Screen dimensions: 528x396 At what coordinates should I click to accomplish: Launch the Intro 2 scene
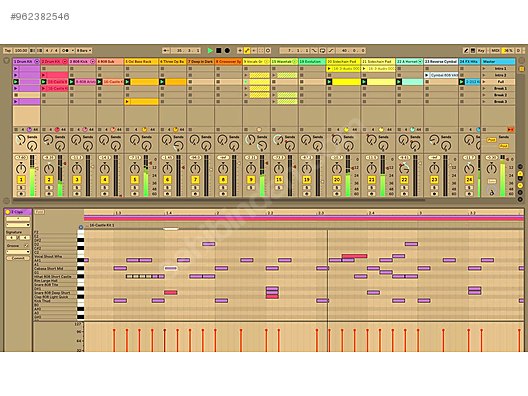point(484,75)
